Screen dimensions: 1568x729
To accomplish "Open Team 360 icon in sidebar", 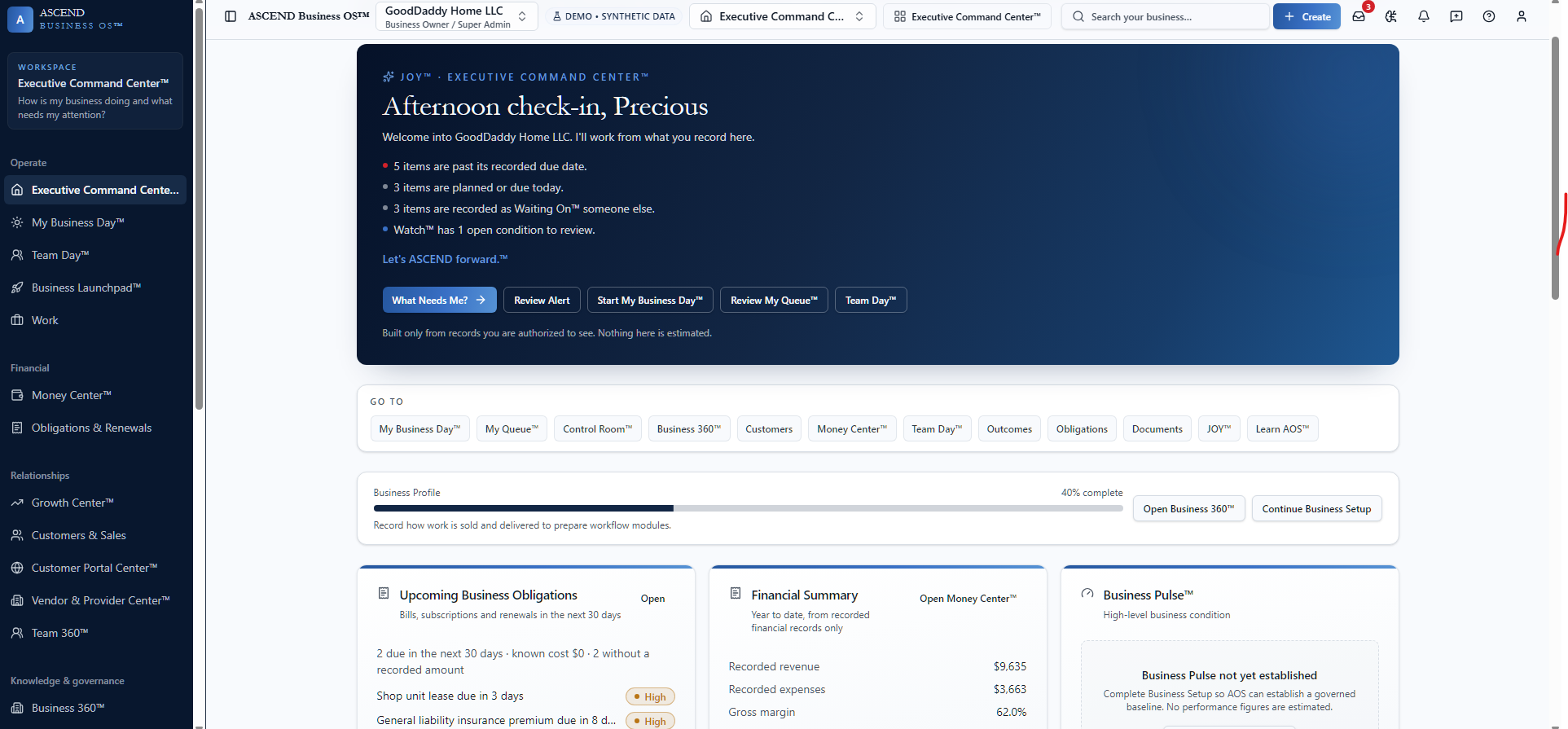I will point(17,633).
